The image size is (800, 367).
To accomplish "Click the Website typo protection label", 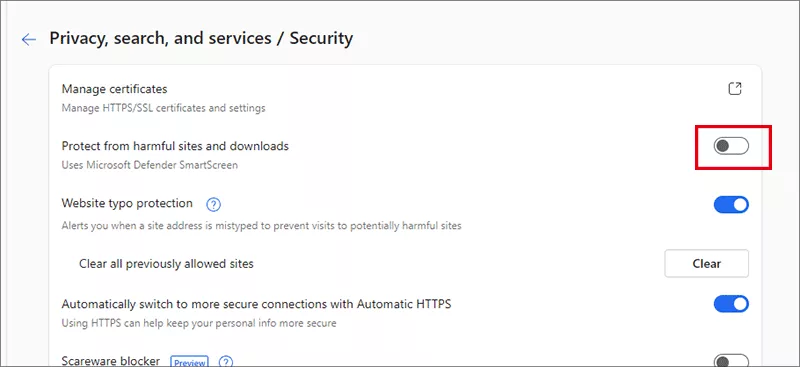I will pyautogui.click(x=127, y=203).
